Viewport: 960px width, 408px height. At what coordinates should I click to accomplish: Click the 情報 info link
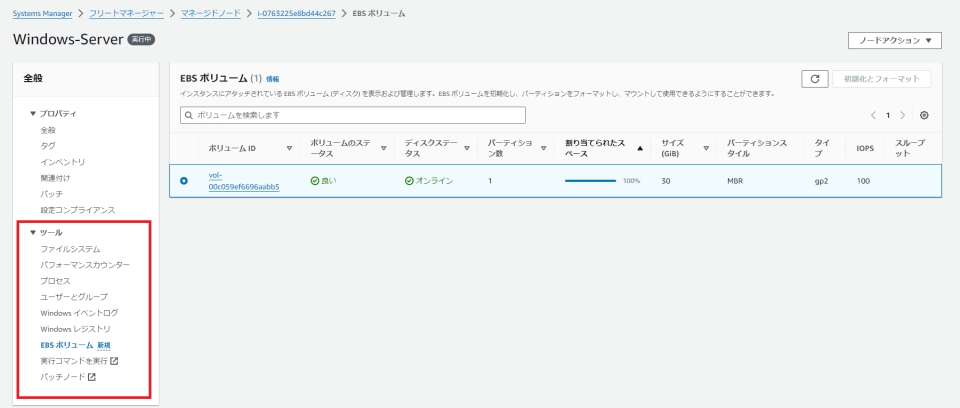point(272,79)
